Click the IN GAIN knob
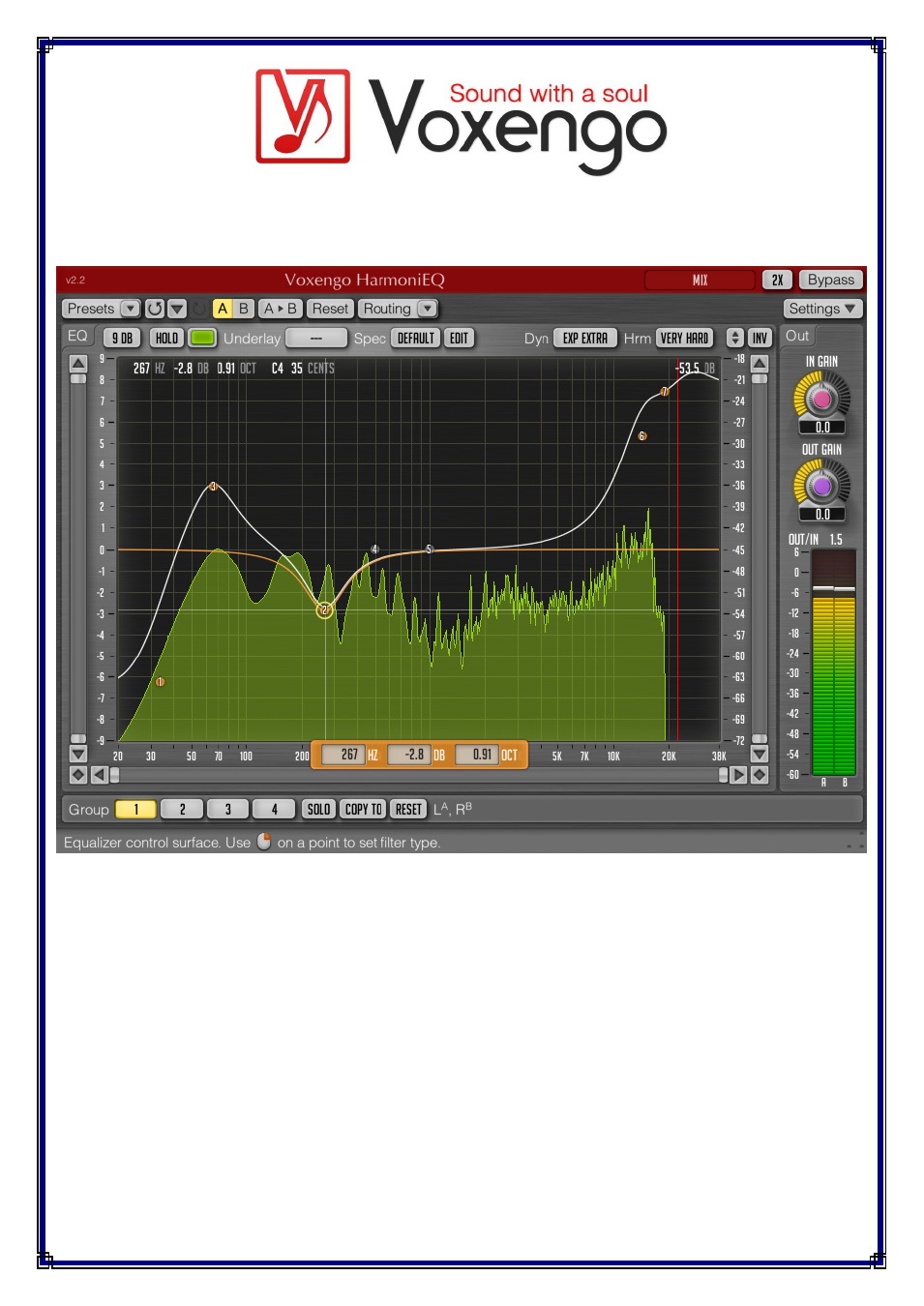Viewport: 924px width, 1306px height. pos(821,397)
